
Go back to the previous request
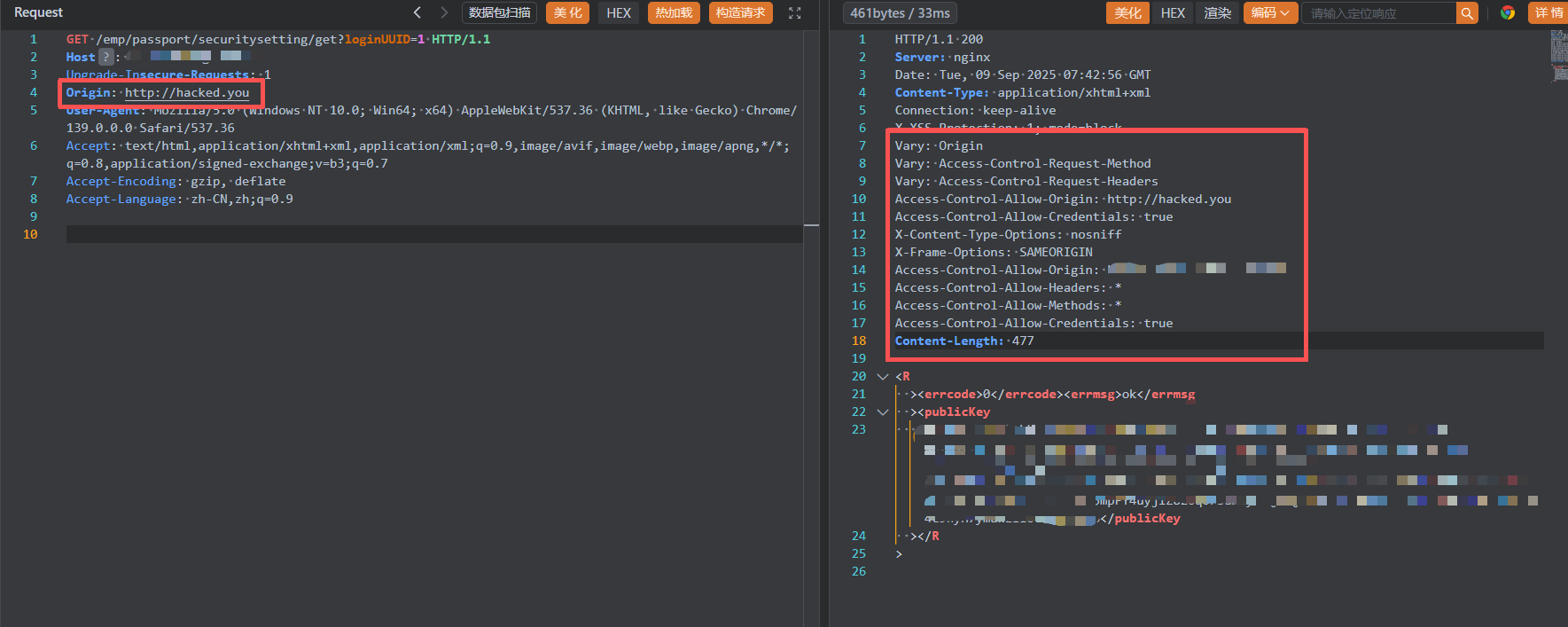point(417,12)
